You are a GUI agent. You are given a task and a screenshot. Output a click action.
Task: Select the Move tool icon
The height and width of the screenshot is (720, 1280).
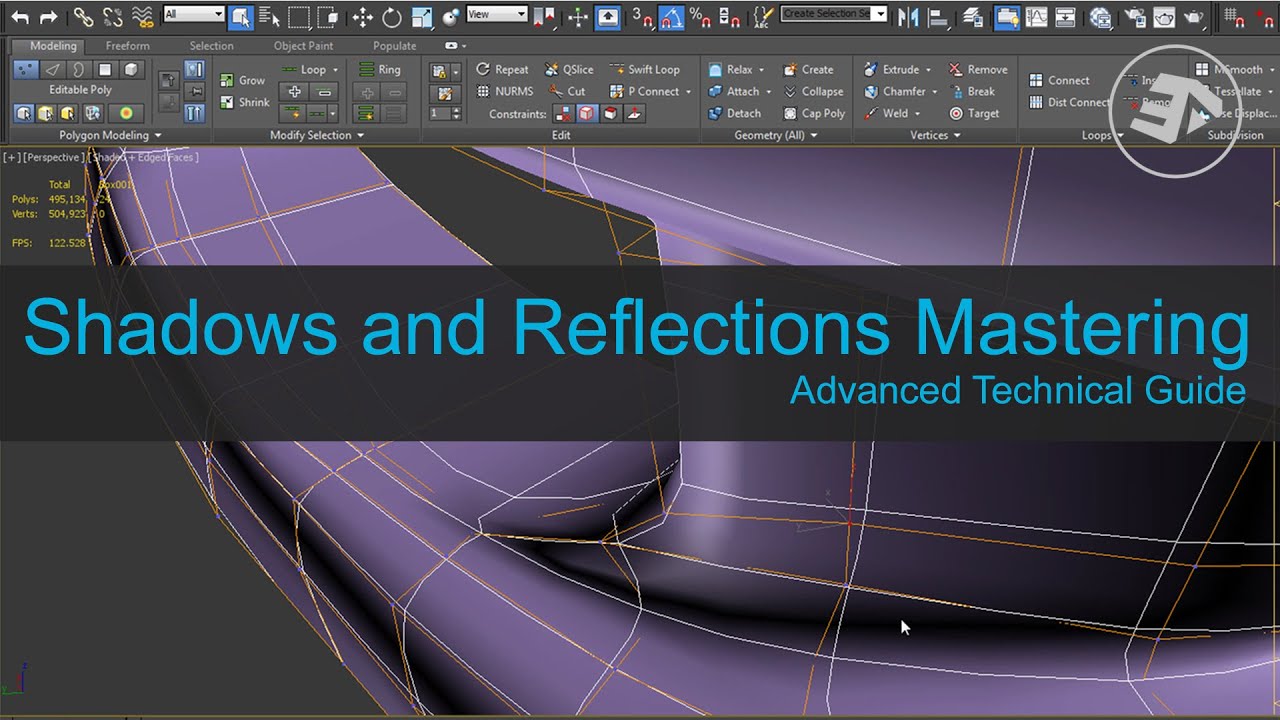click(363, 16)
